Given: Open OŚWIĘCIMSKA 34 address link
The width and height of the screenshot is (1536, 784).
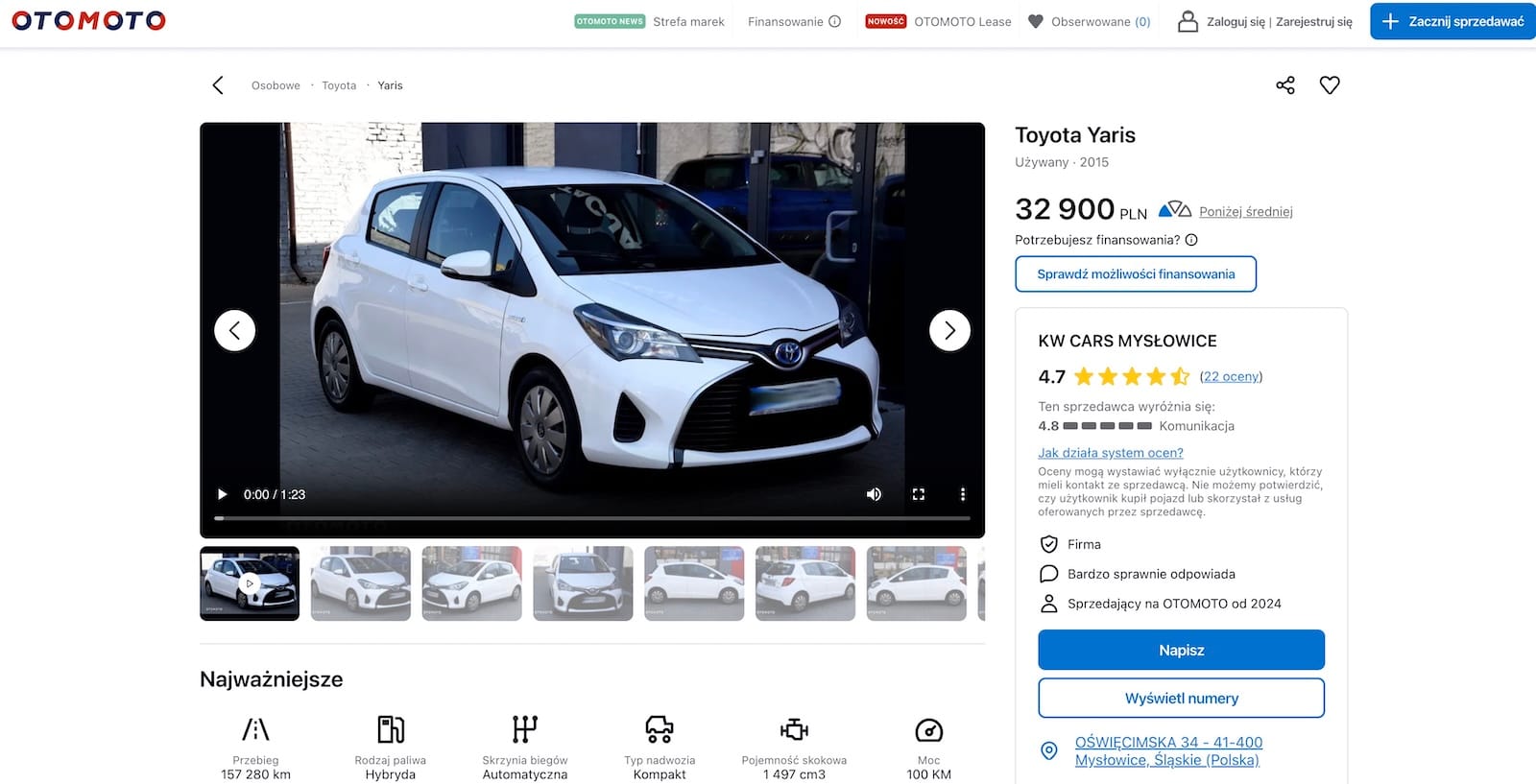Looking at the screenshot, I should (x=1168, y=750).
